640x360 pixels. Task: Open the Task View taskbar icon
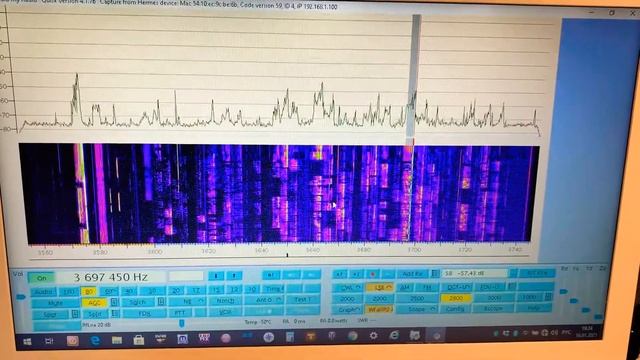[x=49, y=341]
